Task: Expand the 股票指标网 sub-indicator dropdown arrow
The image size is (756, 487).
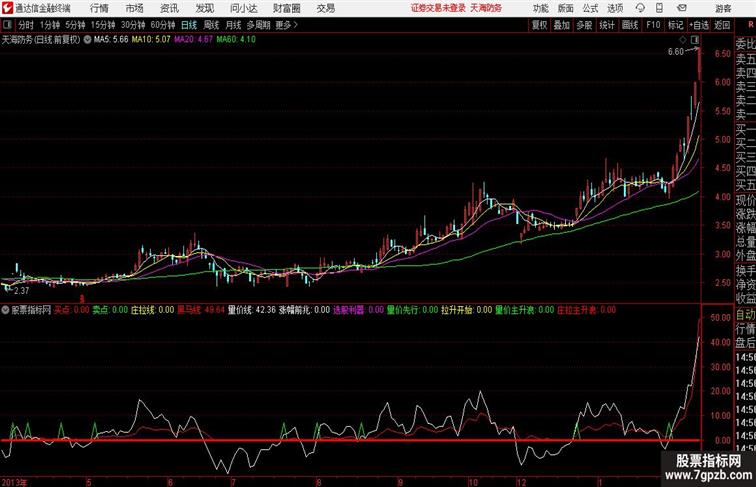Action: pos(5,310)
